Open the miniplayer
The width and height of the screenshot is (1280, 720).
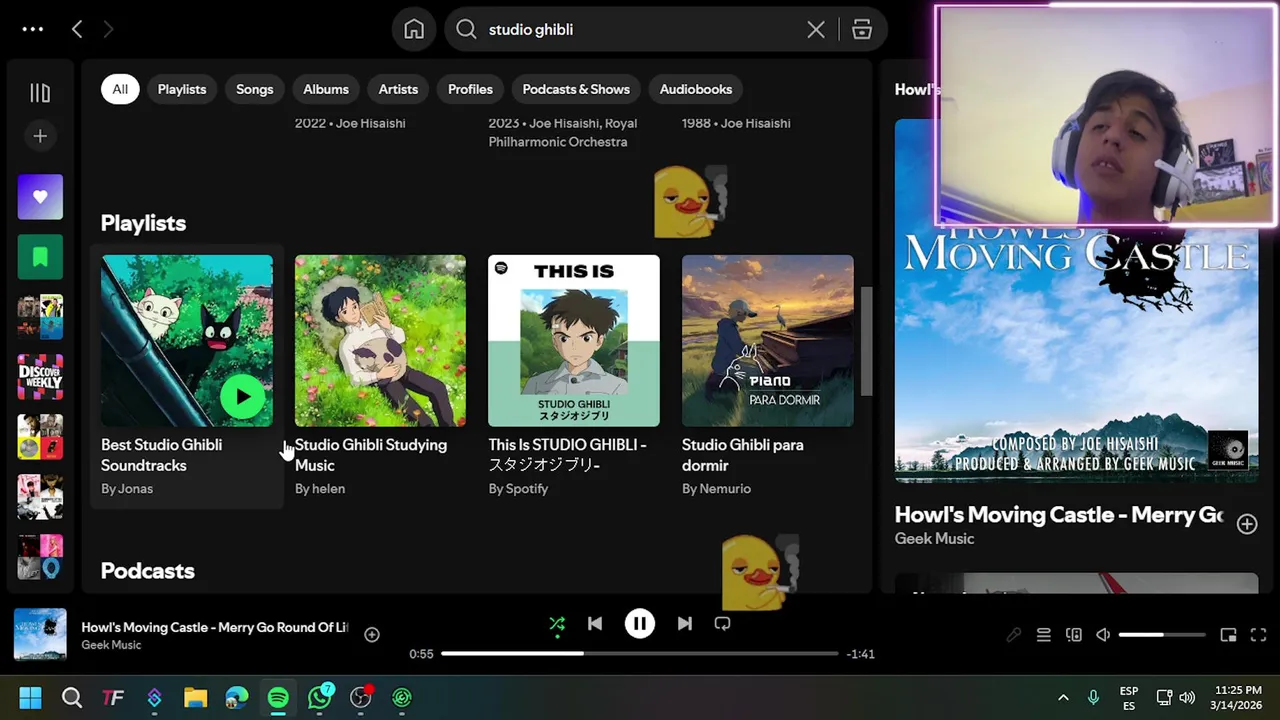pos(1229,635)
